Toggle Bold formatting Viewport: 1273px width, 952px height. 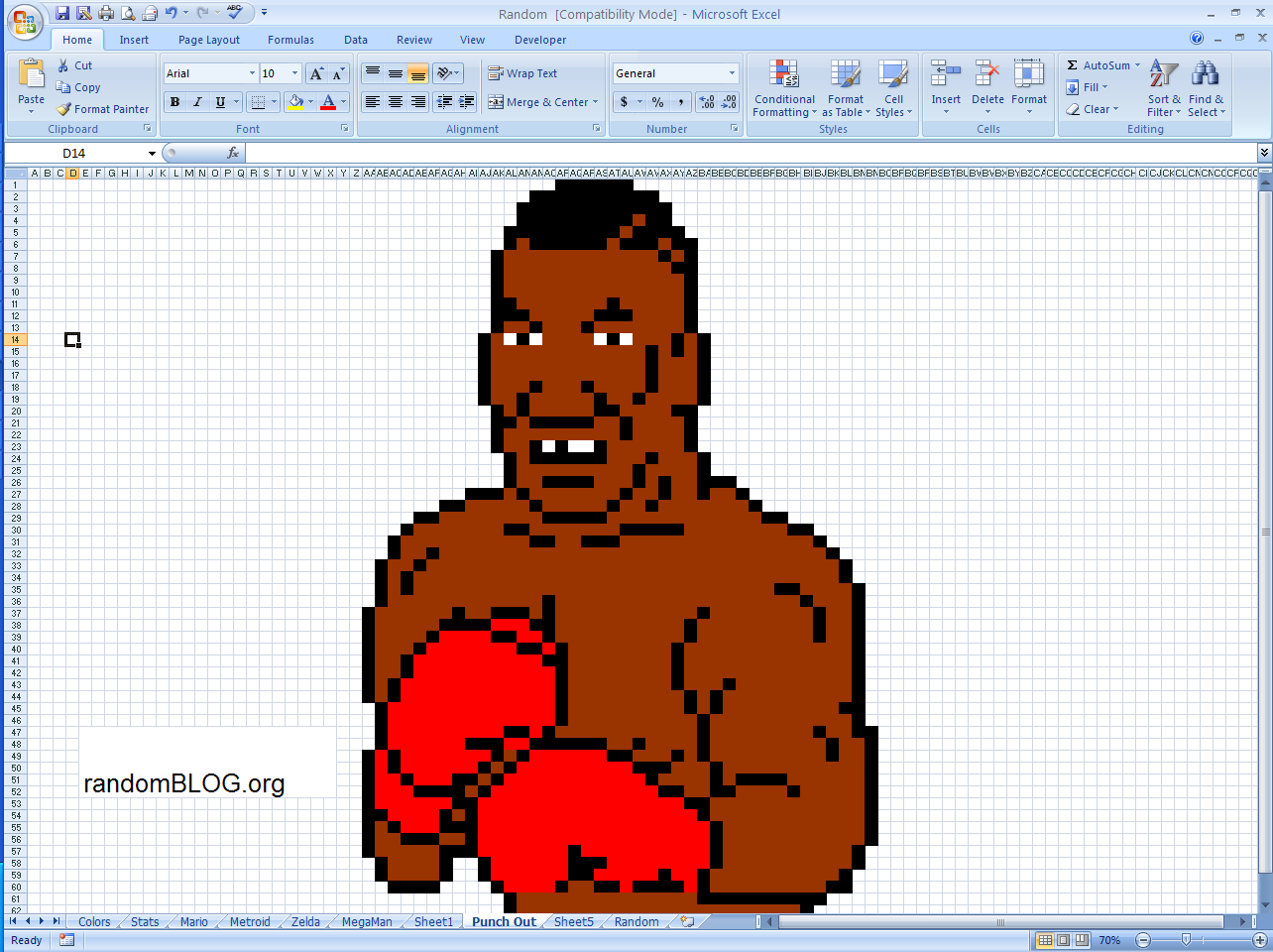[175, 102]
